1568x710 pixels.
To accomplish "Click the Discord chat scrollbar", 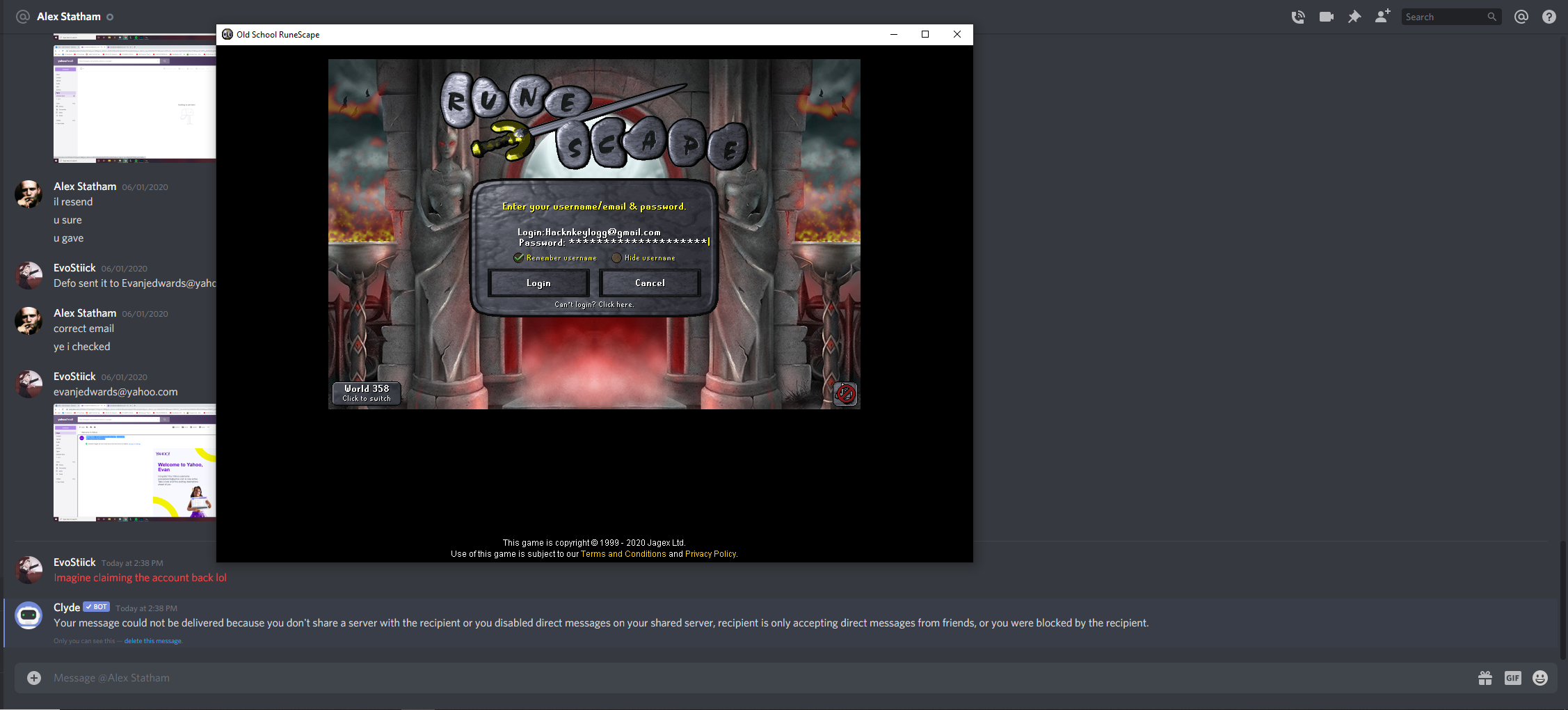I will click(x=1562, y=599).
